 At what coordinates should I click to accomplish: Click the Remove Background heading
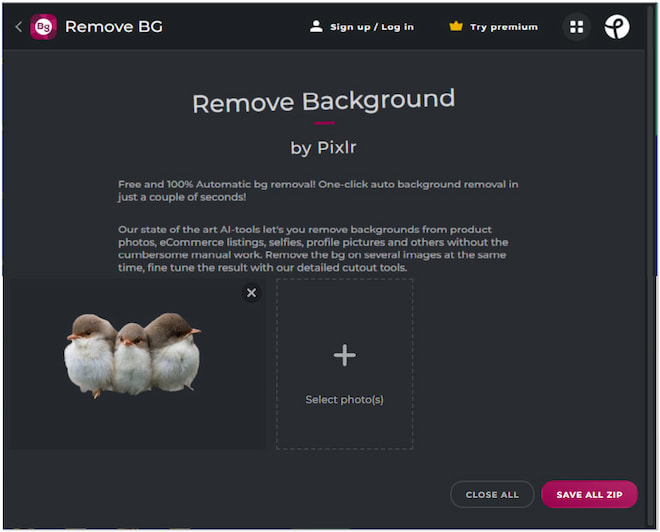(323, 102)
